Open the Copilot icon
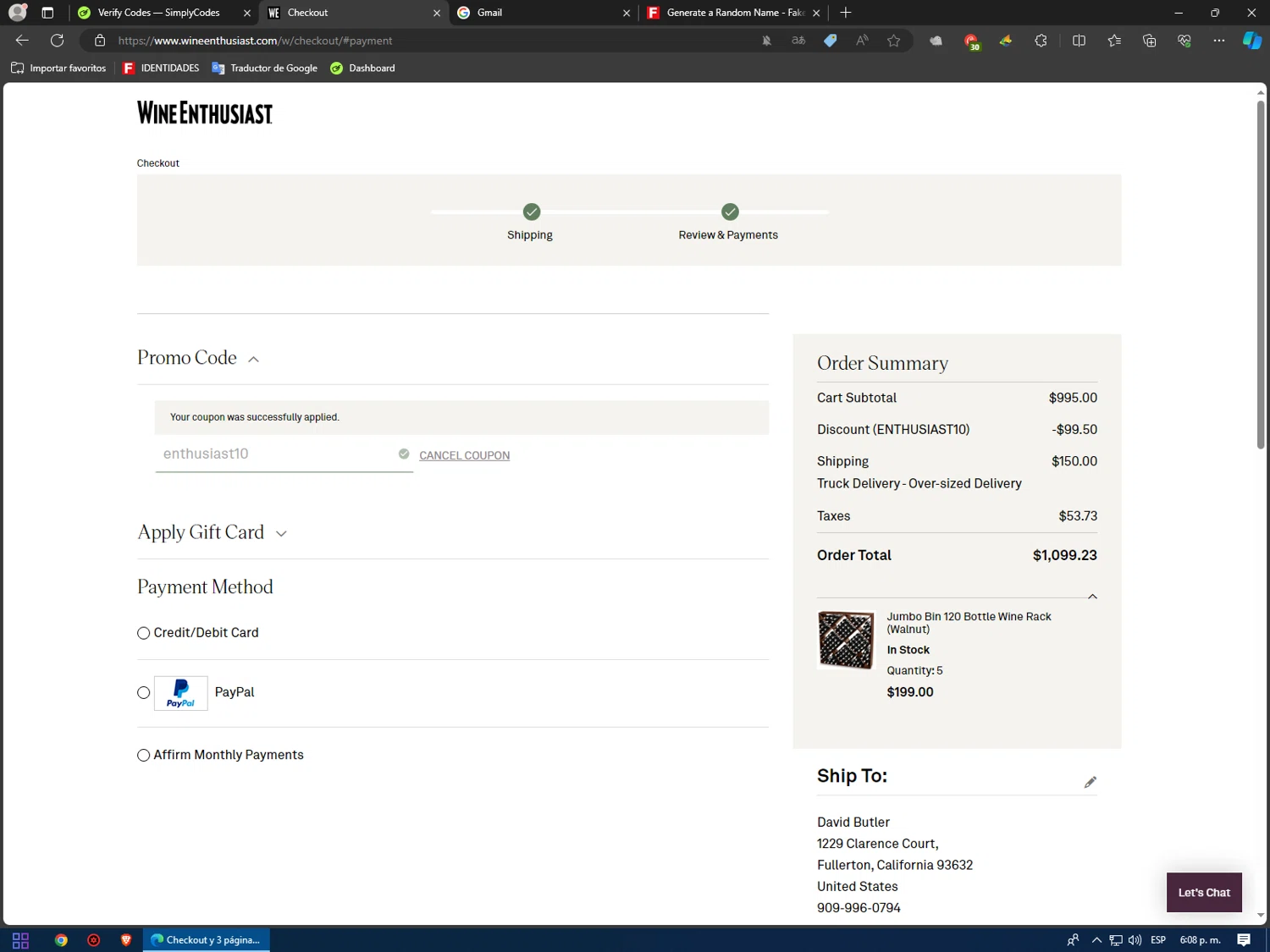 coord(1251,41)
